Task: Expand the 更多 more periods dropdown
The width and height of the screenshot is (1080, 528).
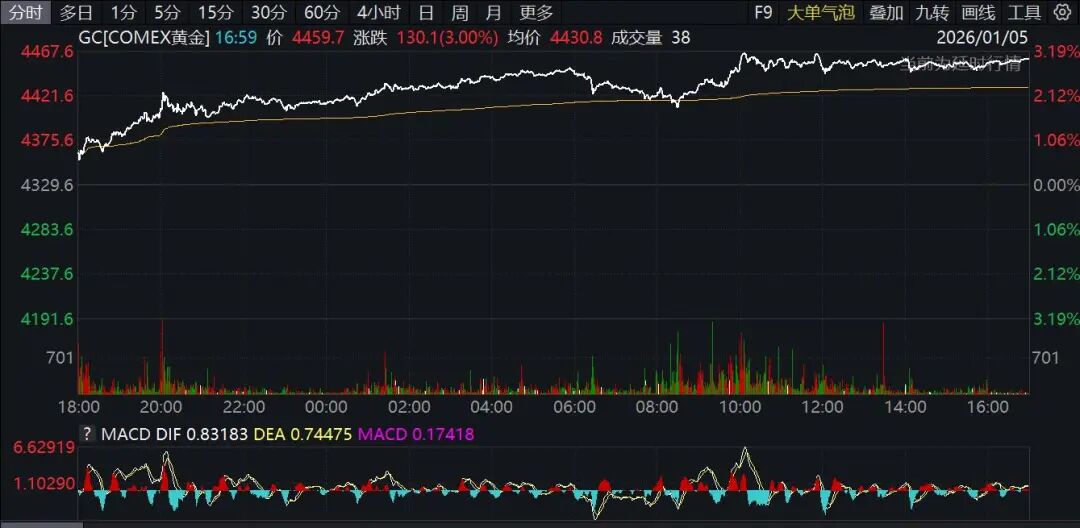Action: (536, 13)
